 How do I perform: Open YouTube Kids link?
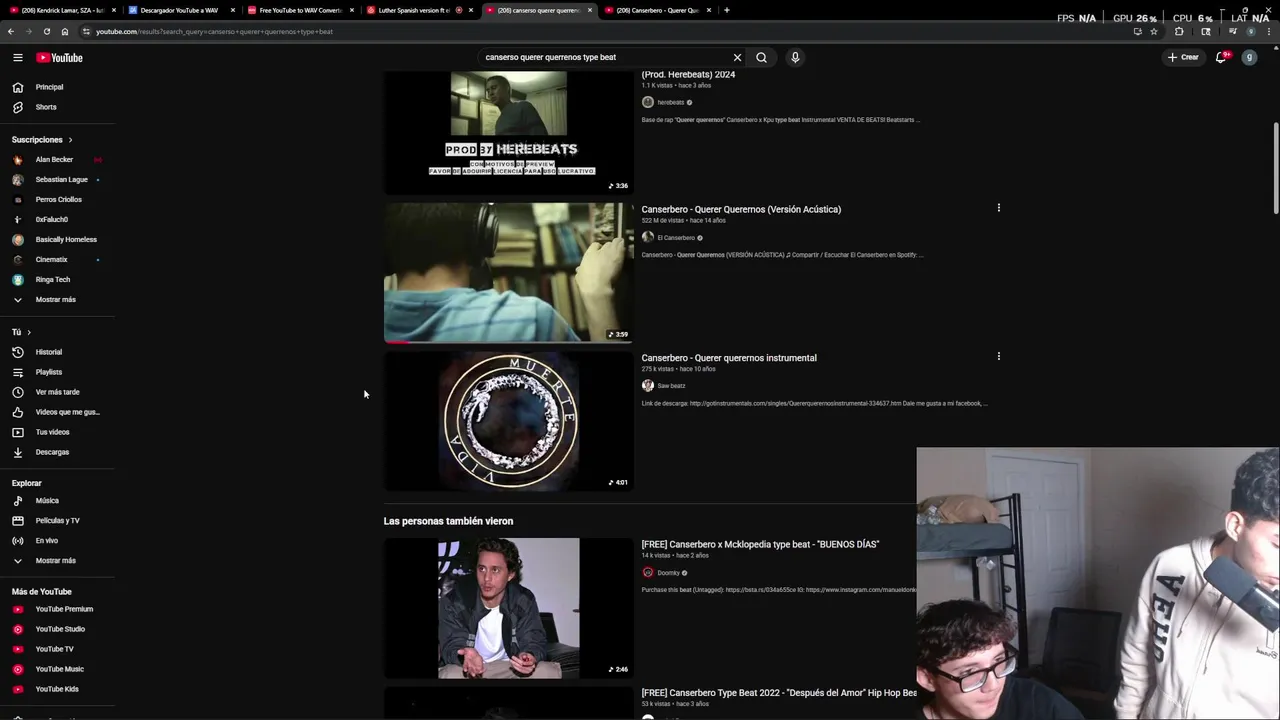point(57,689)
